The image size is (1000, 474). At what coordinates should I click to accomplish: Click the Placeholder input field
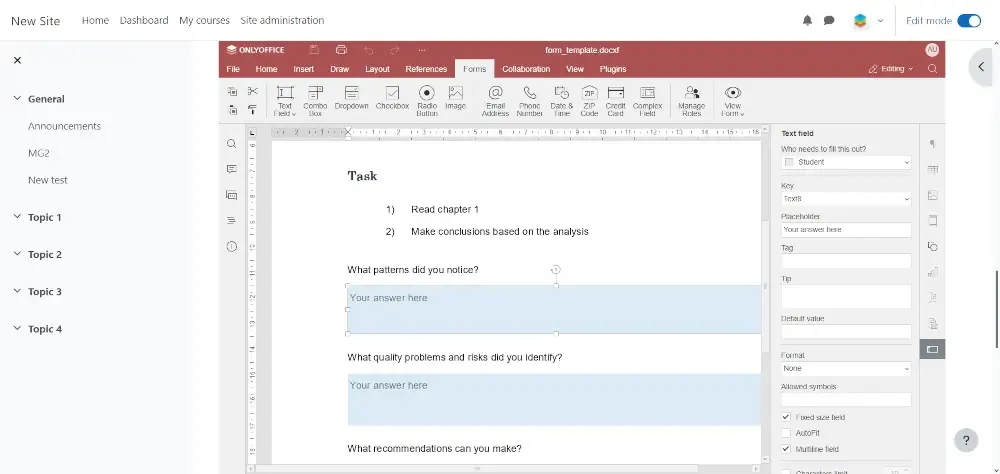(x=845, y=229)
